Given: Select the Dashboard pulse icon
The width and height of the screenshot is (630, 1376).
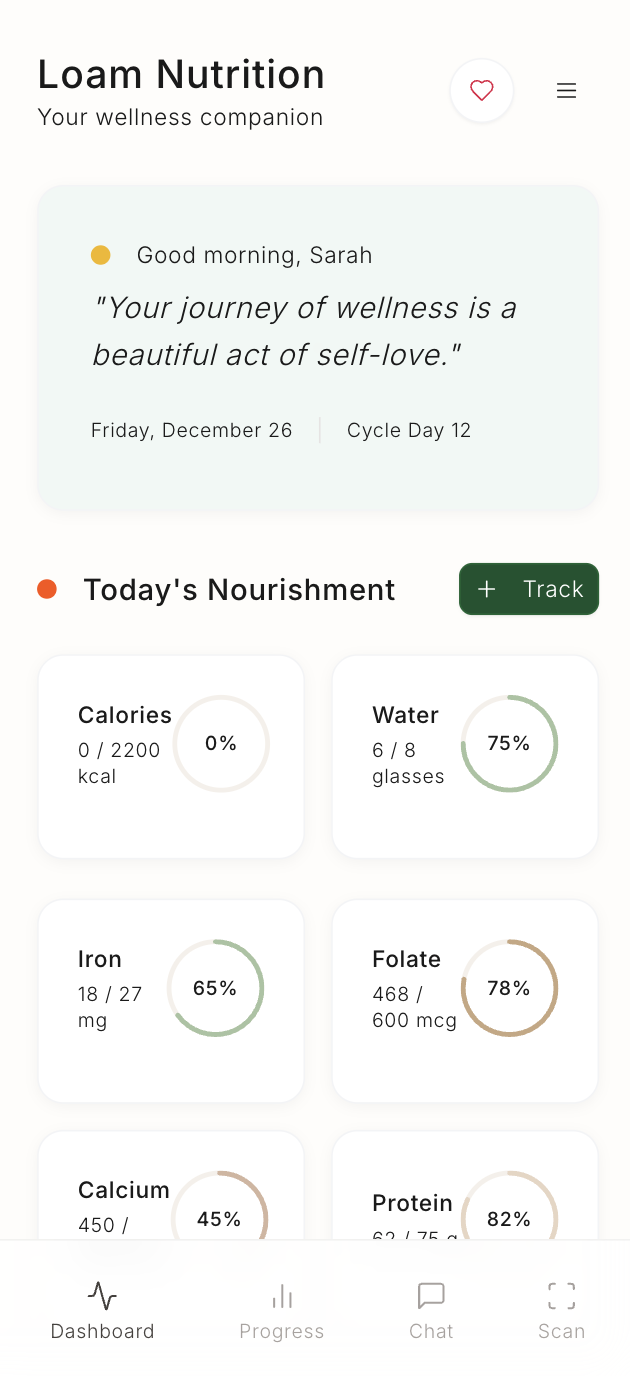Looking at the screenshot, I should tap(102, 1296).
